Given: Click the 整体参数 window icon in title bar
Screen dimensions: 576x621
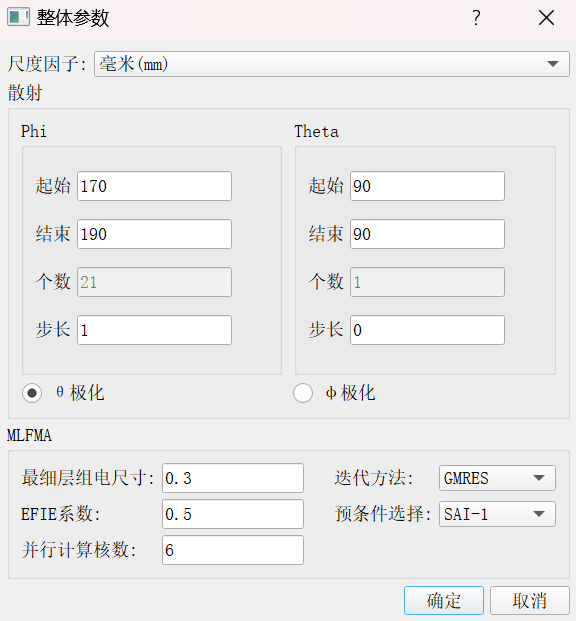Looking at the screenshot, I should (x=18, y=17).
